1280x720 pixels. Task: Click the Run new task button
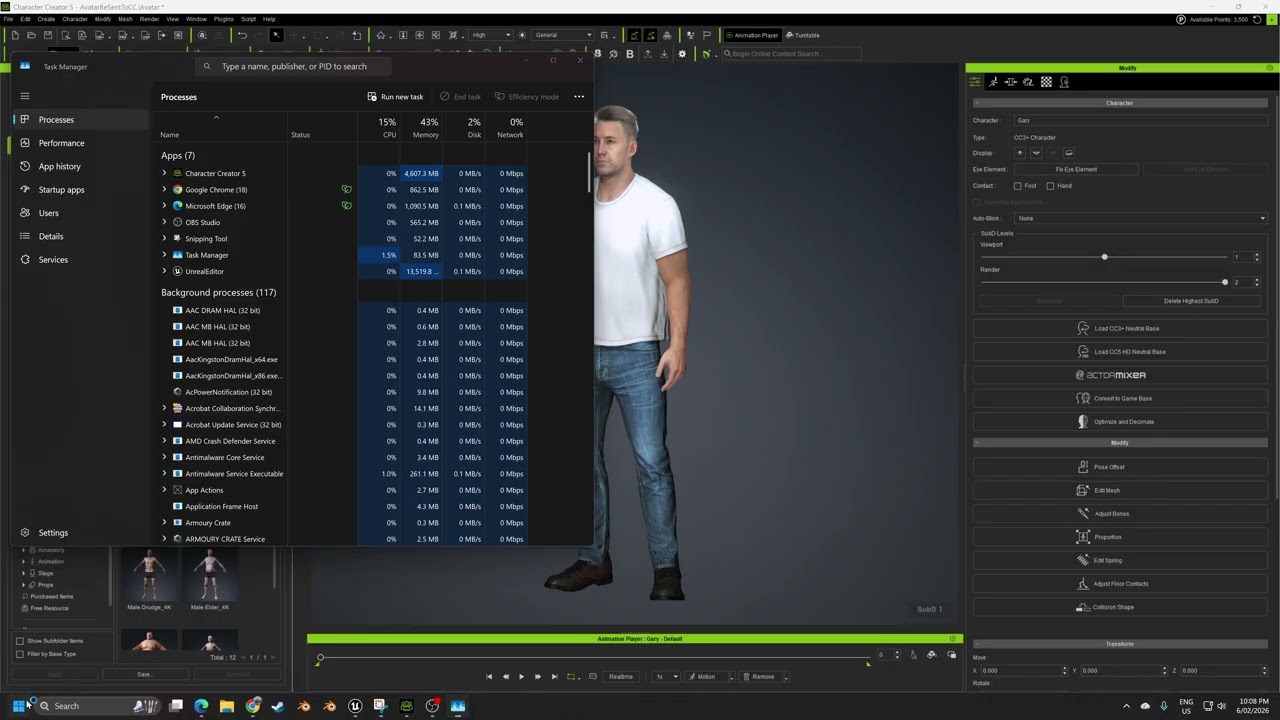click(395, 97)
